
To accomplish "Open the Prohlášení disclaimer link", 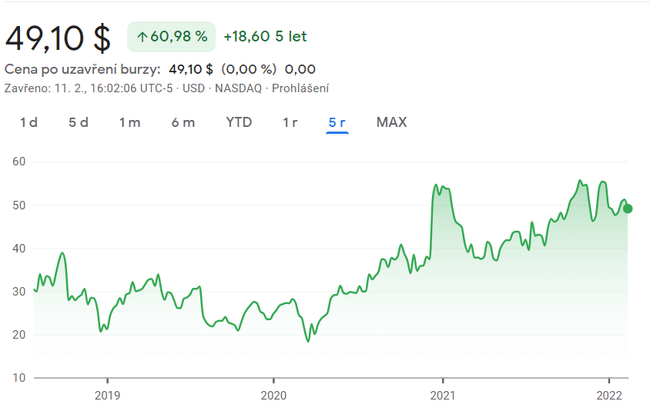I will pos(301,88).
